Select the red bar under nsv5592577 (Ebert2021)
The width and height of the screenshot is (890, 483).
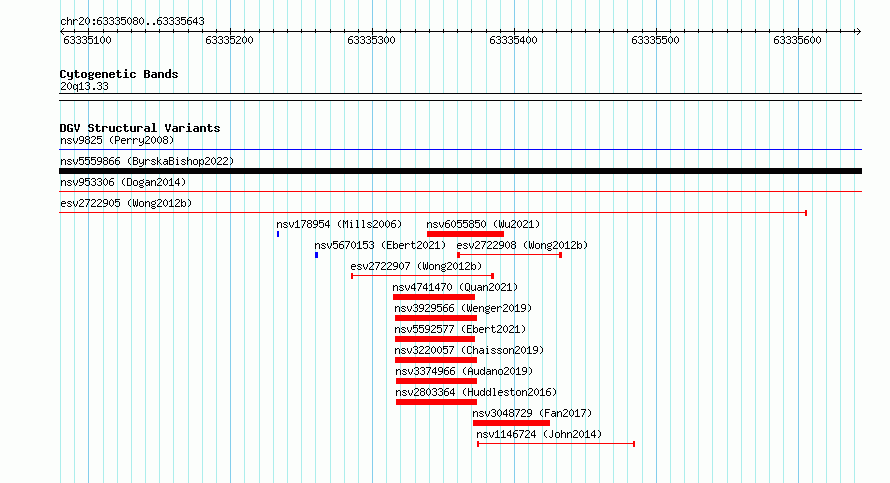click(435, 339)
